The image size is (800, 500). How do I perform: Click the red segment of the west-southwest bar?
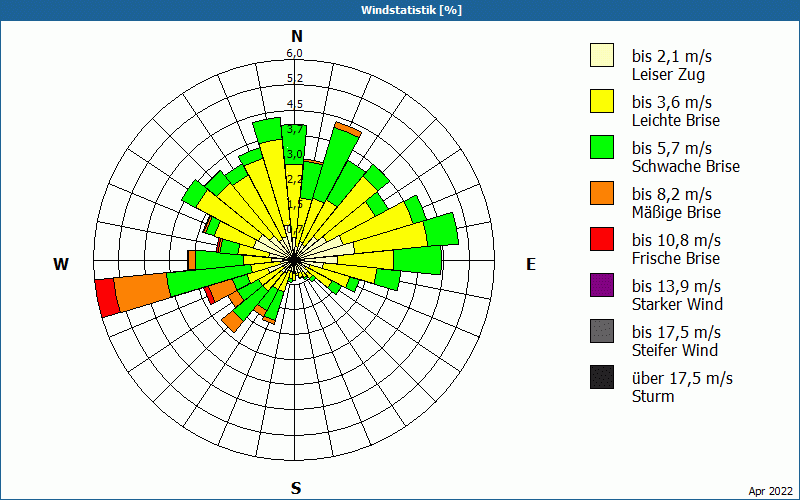click(107, 298)
